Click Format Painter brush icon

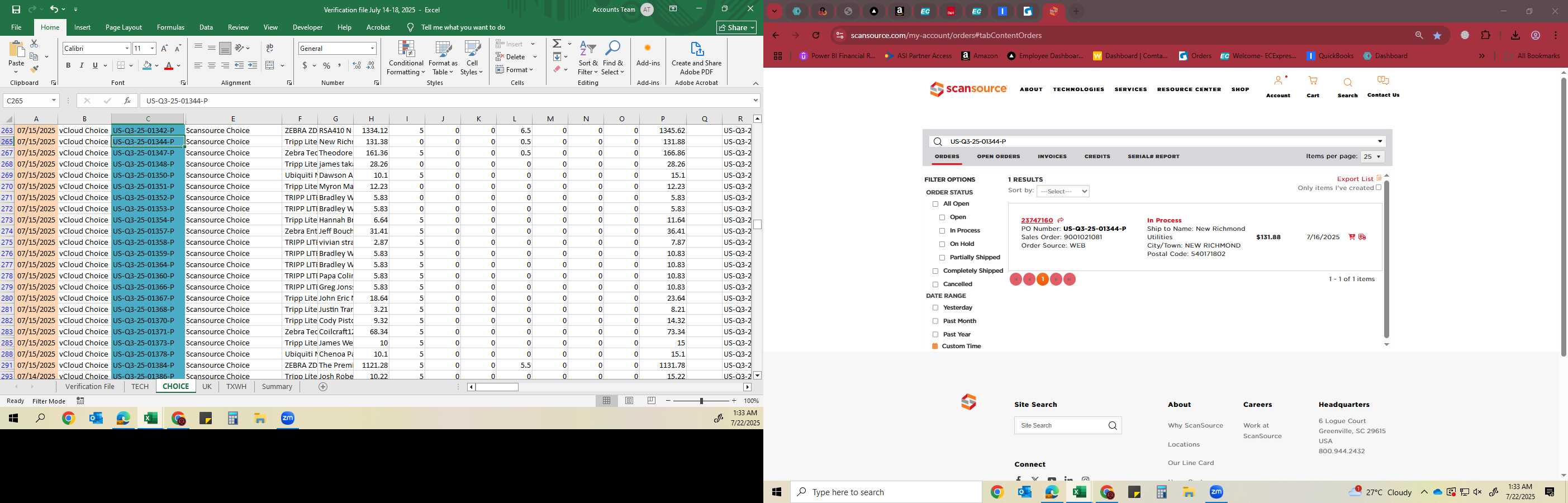pyautogui.click(x=34, y=69)
